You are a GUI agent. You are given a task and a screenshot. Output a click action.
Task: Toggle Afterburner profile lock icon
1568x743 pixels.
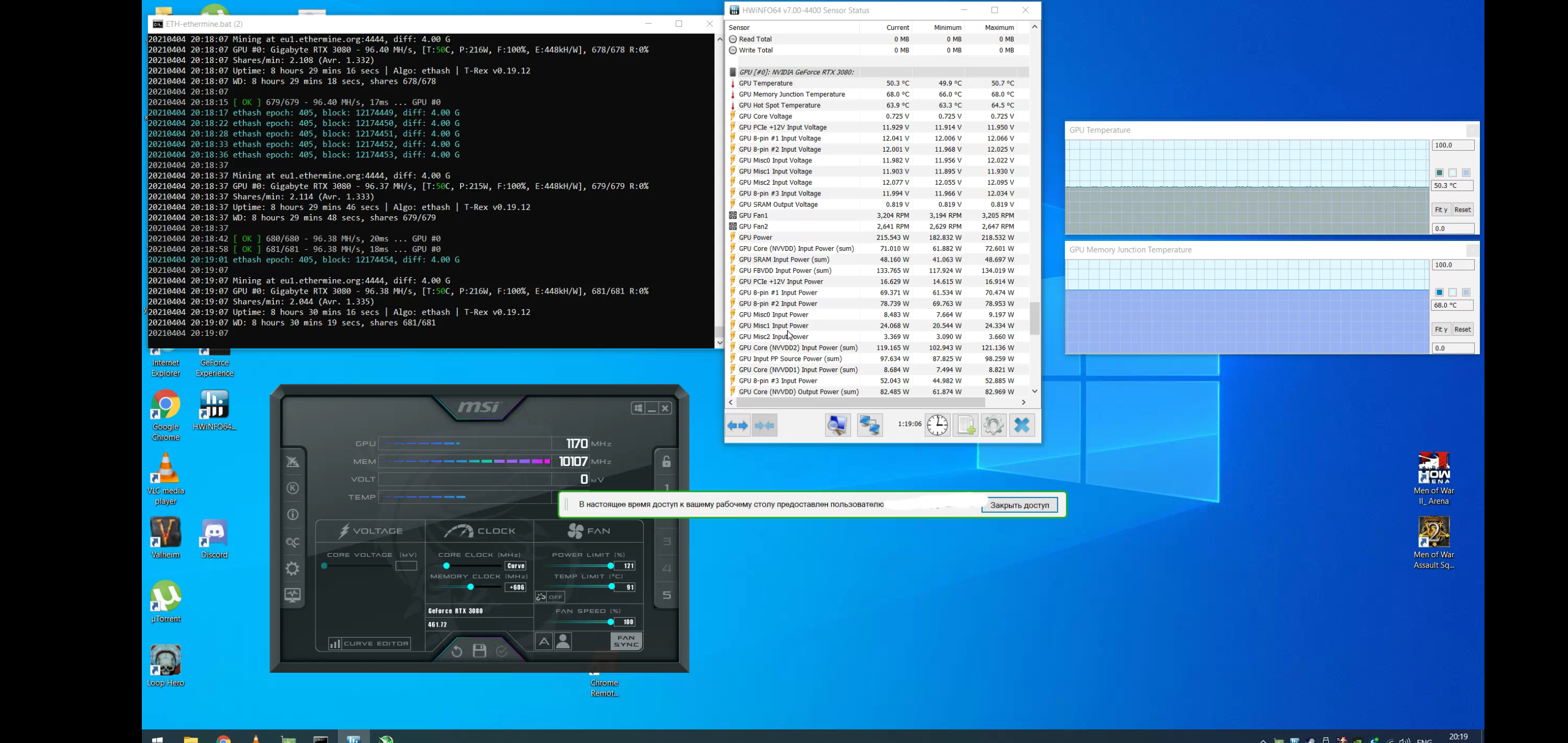coord(666,462)
